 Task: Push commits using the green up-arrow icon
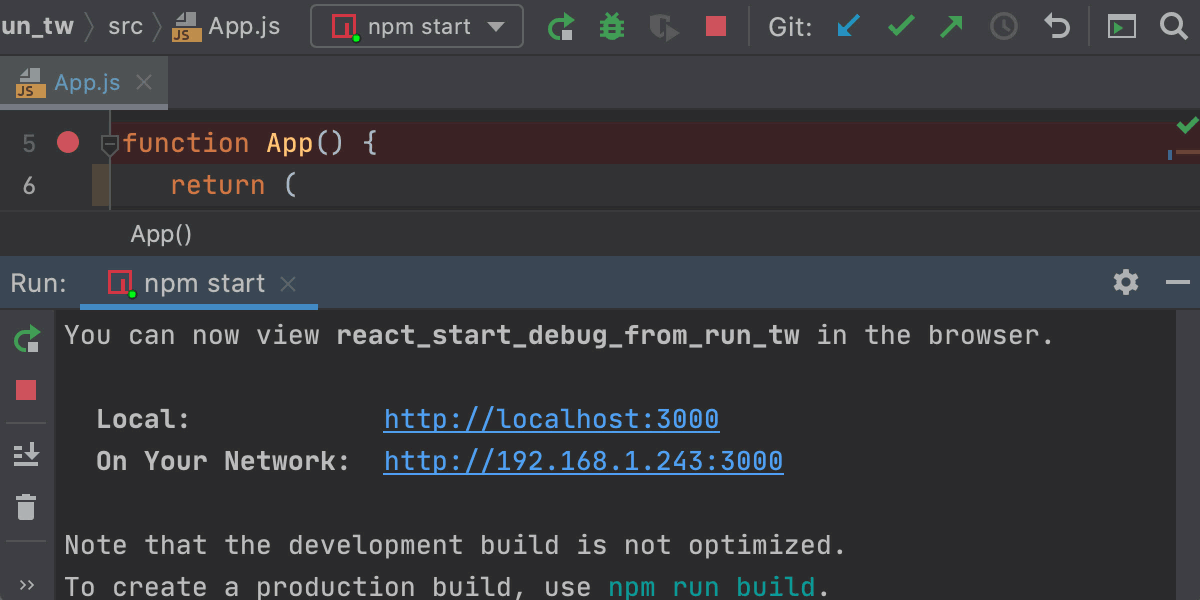951,27
